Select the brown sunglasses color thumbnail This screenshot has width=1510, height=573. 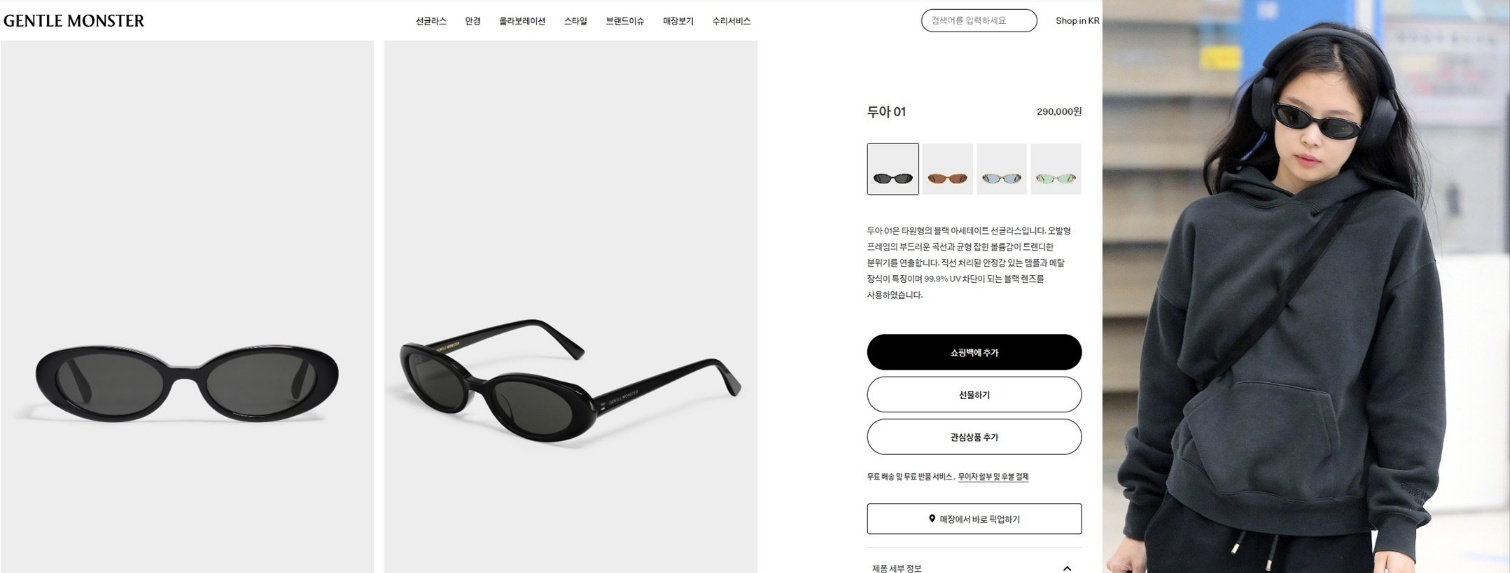947,169
